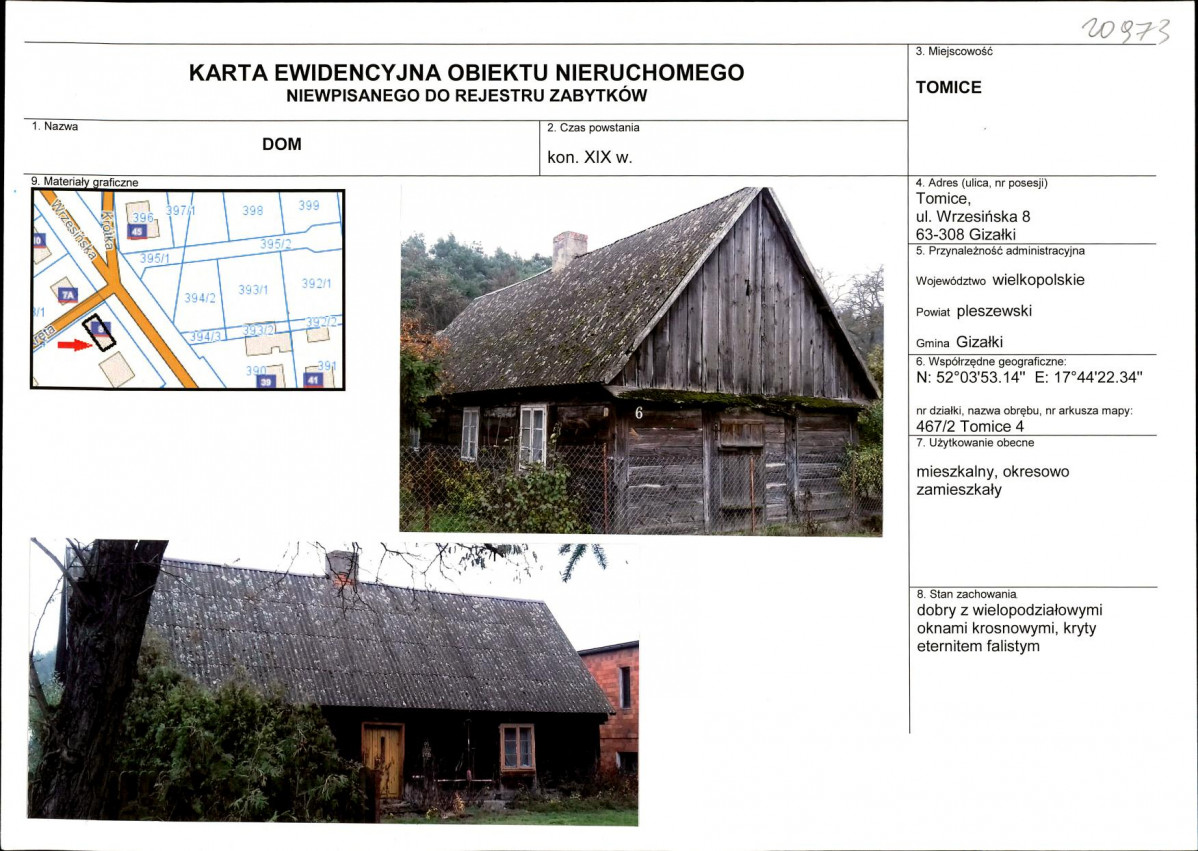Screen dimensions: 1198x851
Task: Click the '8. Stan zachowania' label
Action: (x=966, y=594)
